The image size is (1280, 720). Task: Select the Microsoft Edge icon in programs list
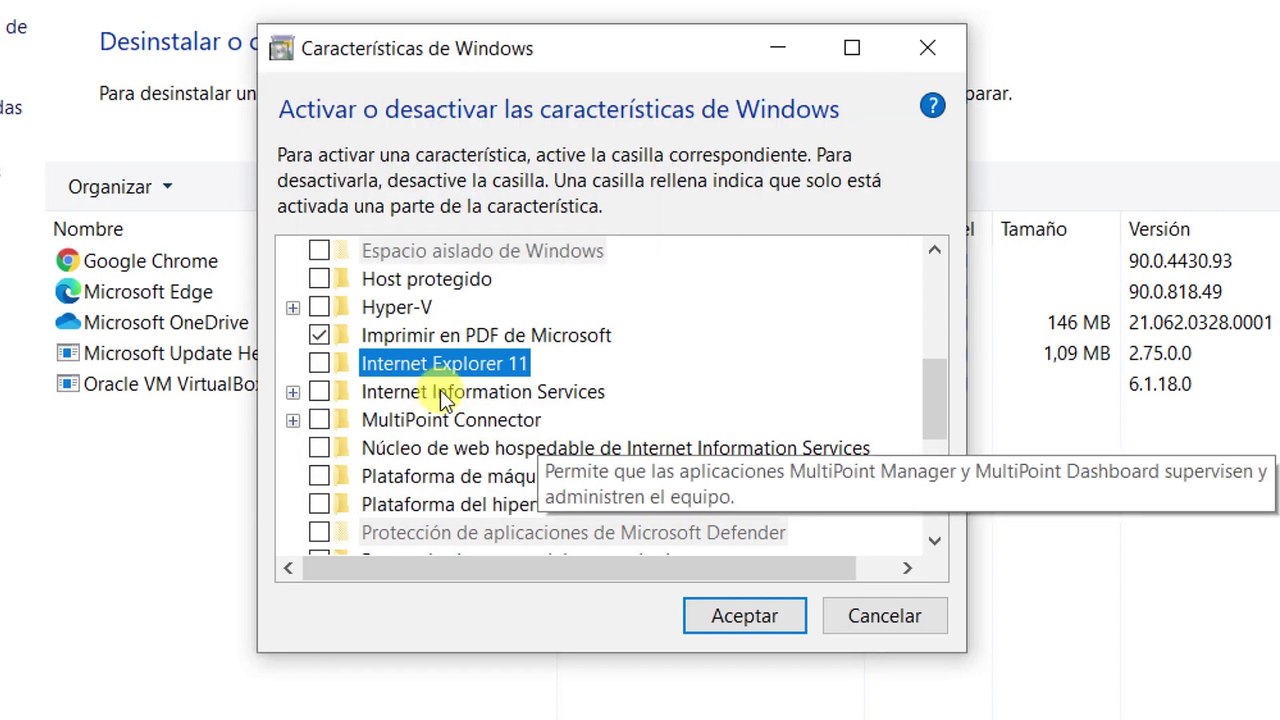tap(67, 292)
